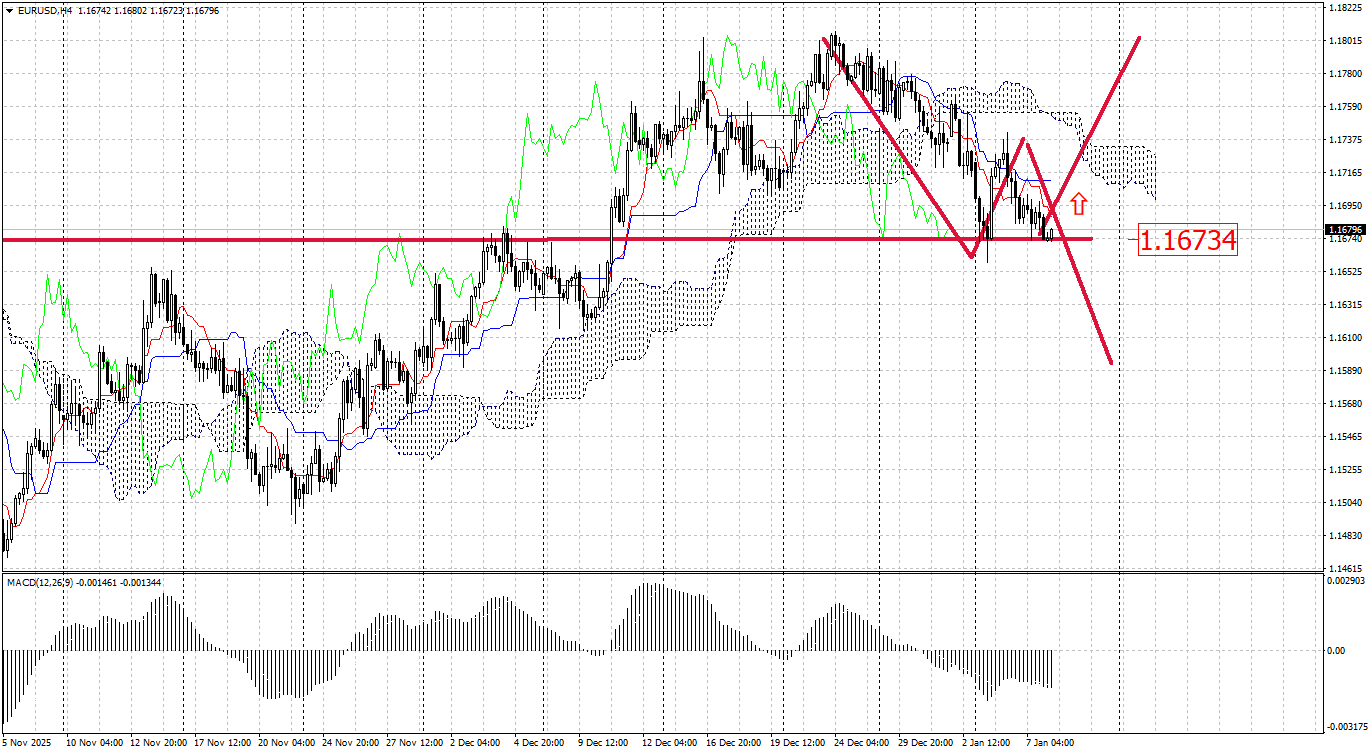The height and width of the screenshot is (754, 1369).
Task: Select the current price tag 1.16796
Action: 1345,230
